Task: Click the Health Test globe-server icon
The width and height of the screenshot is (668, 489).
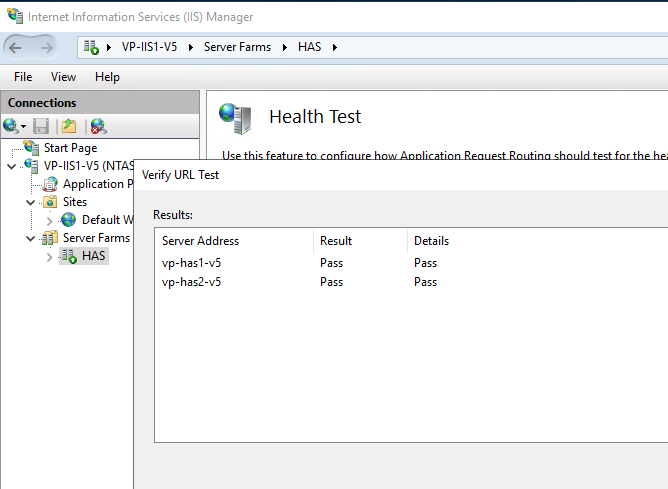Action: pos(235,118)
